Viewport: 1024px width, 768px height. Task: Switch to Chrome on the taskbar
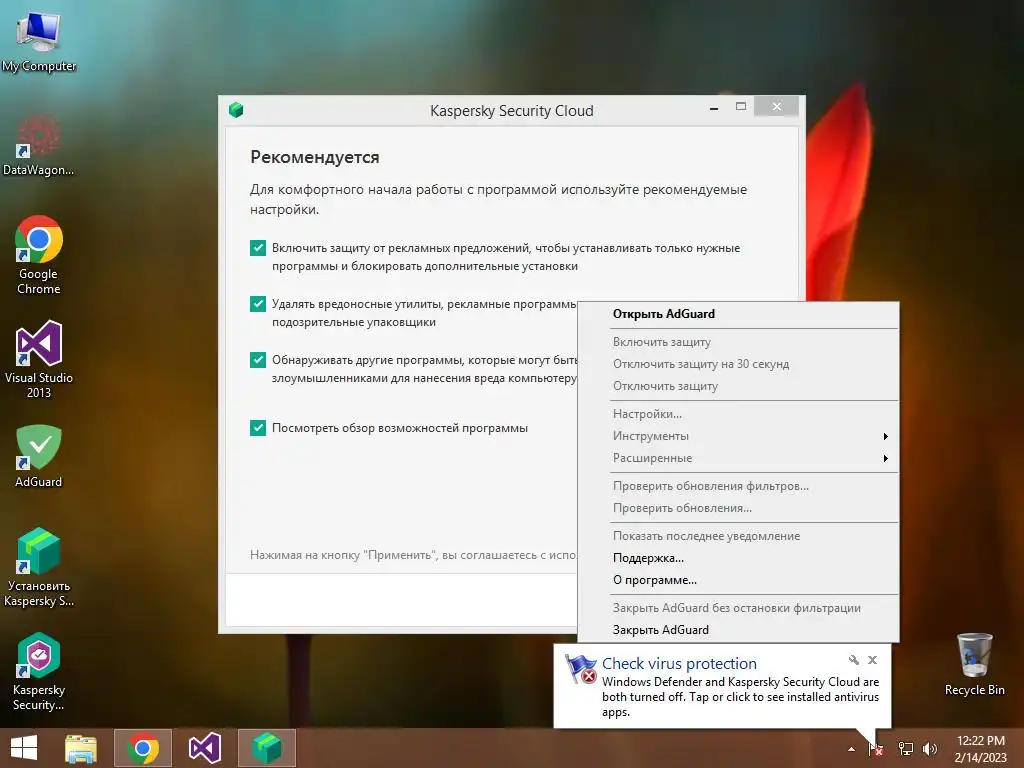(143, 748)
